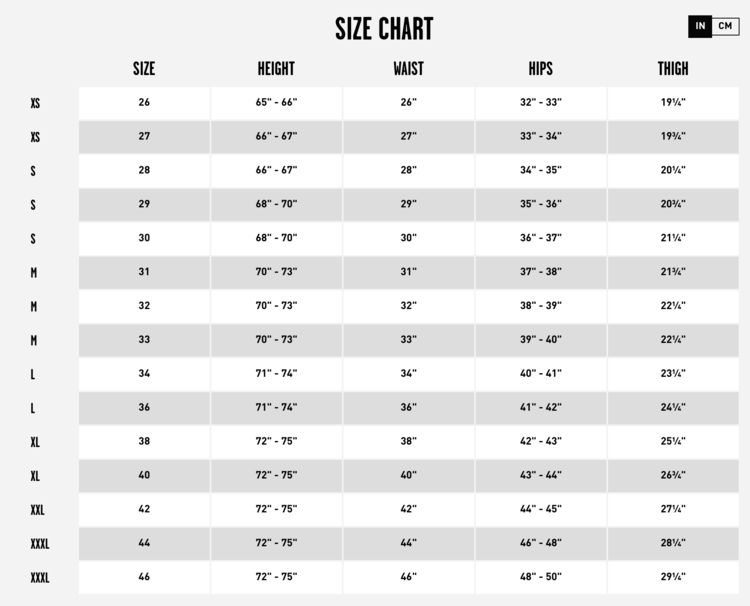Click the SIZE column header
The image size is (750, 606).
tap(144, 69)
